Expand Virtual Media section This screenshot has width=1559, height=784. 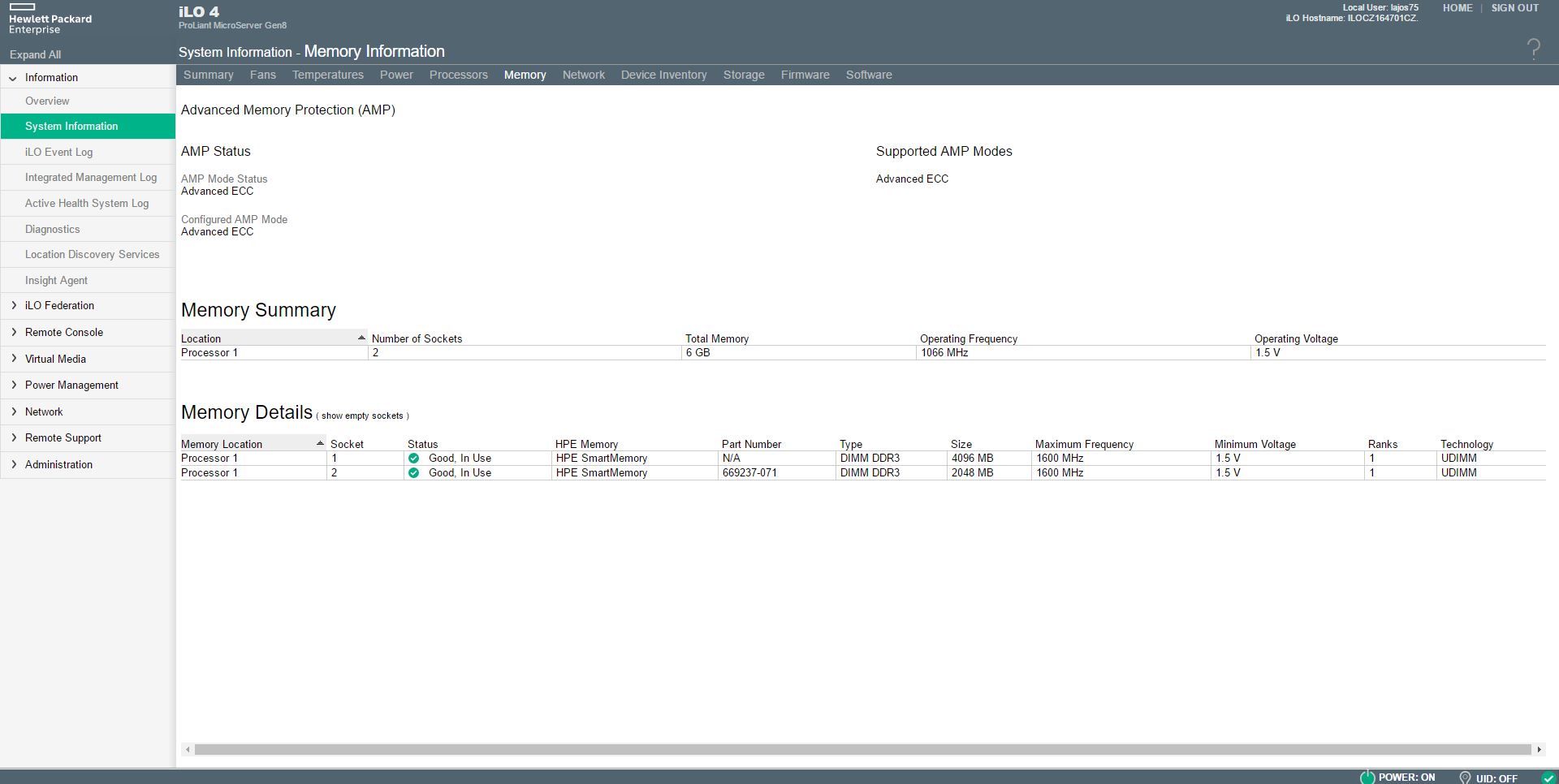pyautogui.click(x=14, y=359)
